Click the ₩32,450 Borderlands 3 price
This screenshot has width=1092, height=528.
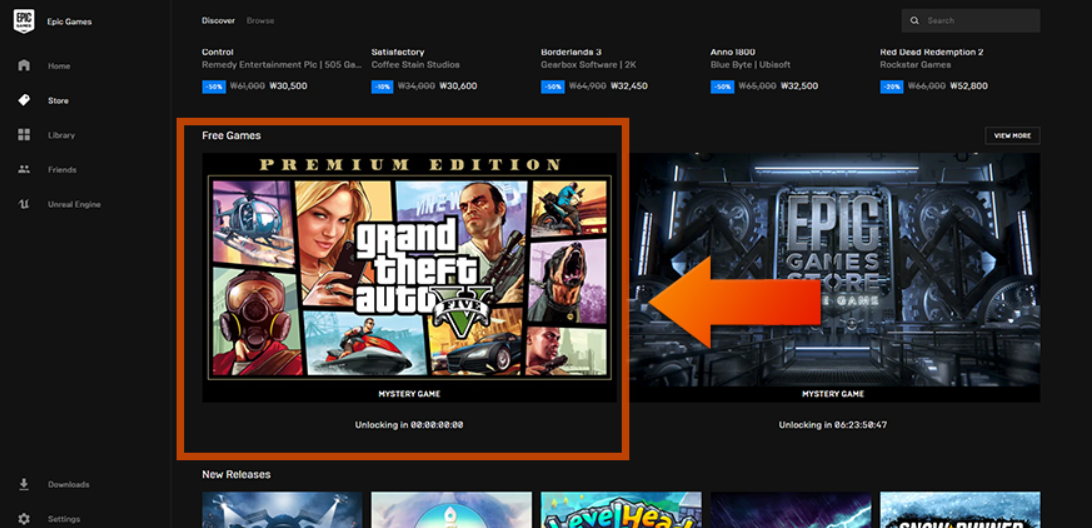[629, 87]
